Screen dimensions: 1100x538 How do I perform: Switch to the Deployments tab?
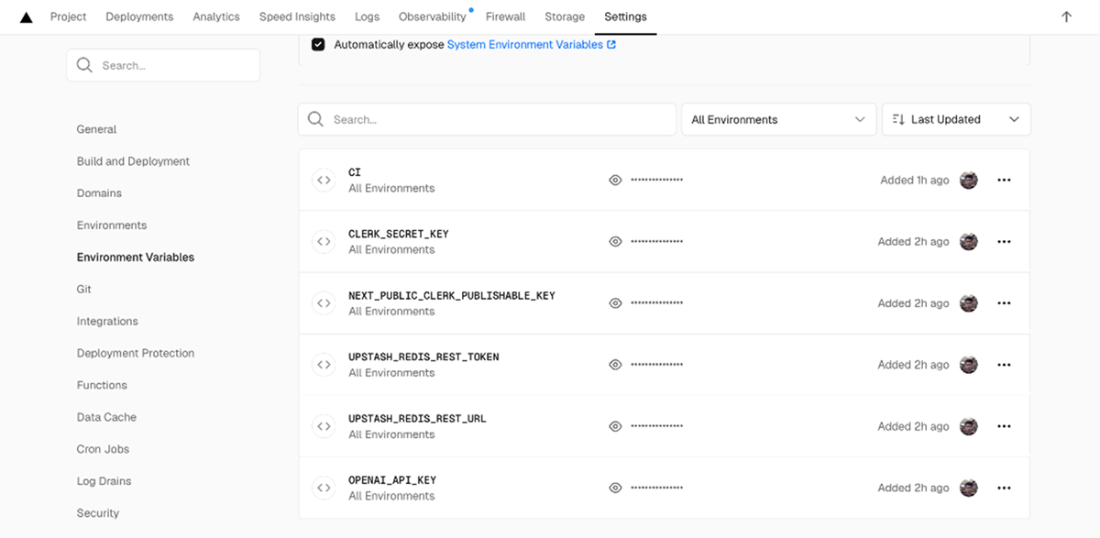point(139,17)
